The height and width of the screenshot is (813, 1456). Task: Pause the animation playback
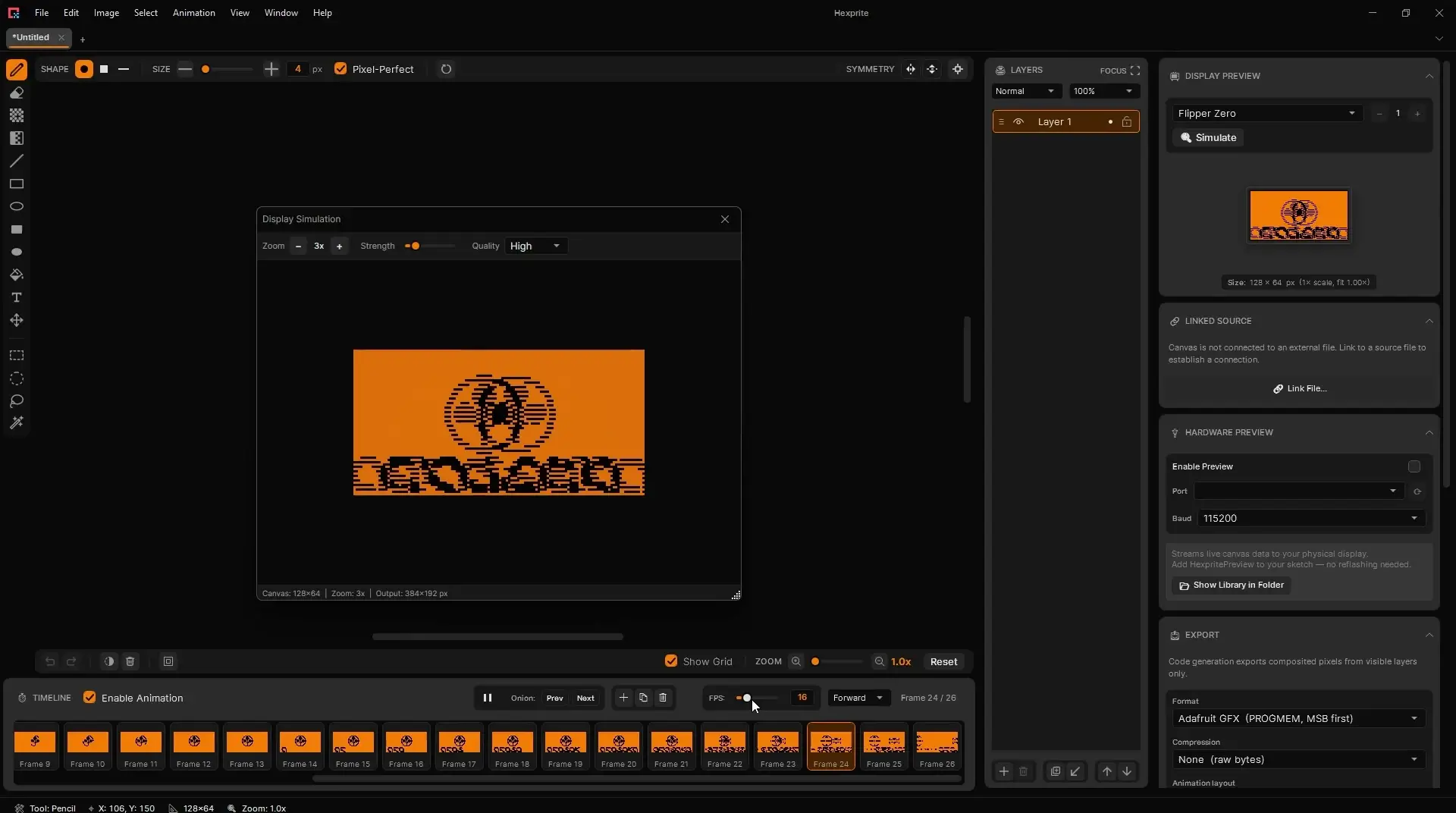[x=488, y=698]
